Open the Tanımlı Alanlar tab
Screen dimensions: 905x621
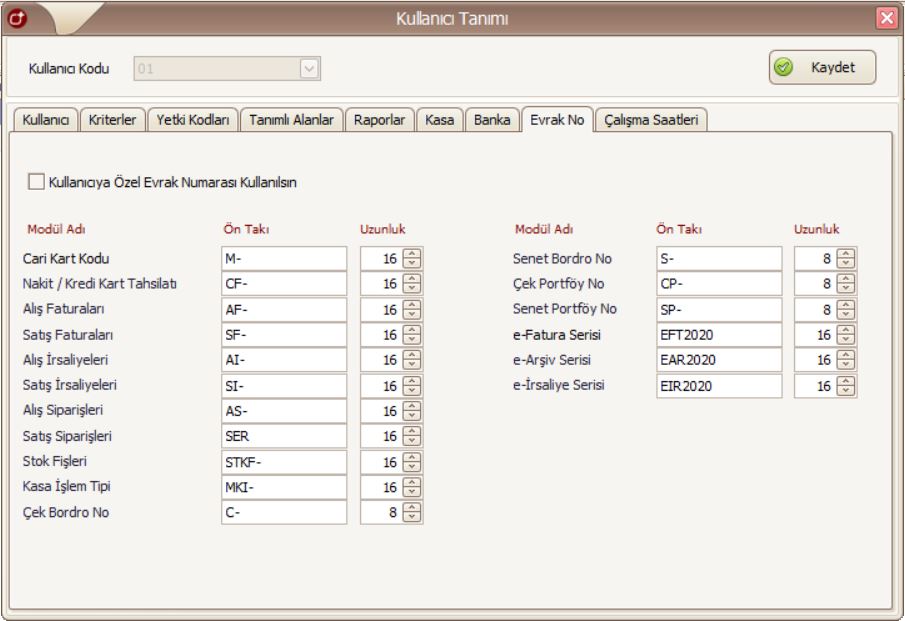tap(290, 120)
